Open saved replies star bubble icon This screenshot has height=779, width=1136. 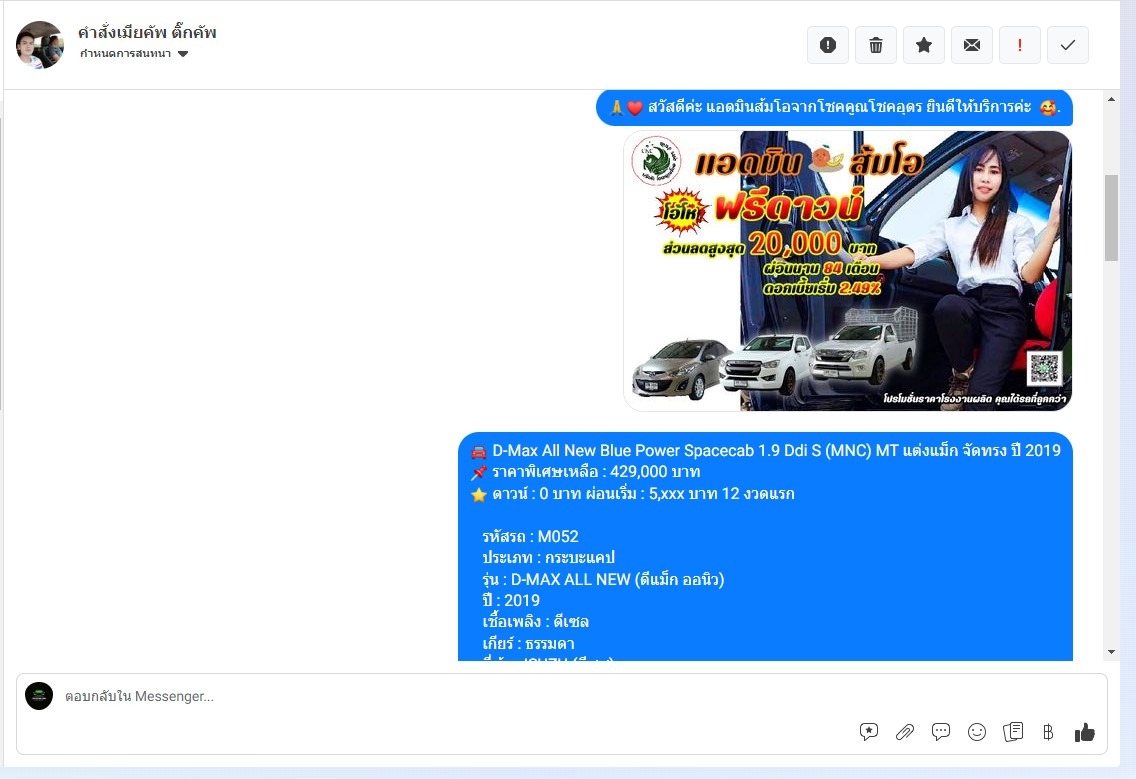click(869, 732)
